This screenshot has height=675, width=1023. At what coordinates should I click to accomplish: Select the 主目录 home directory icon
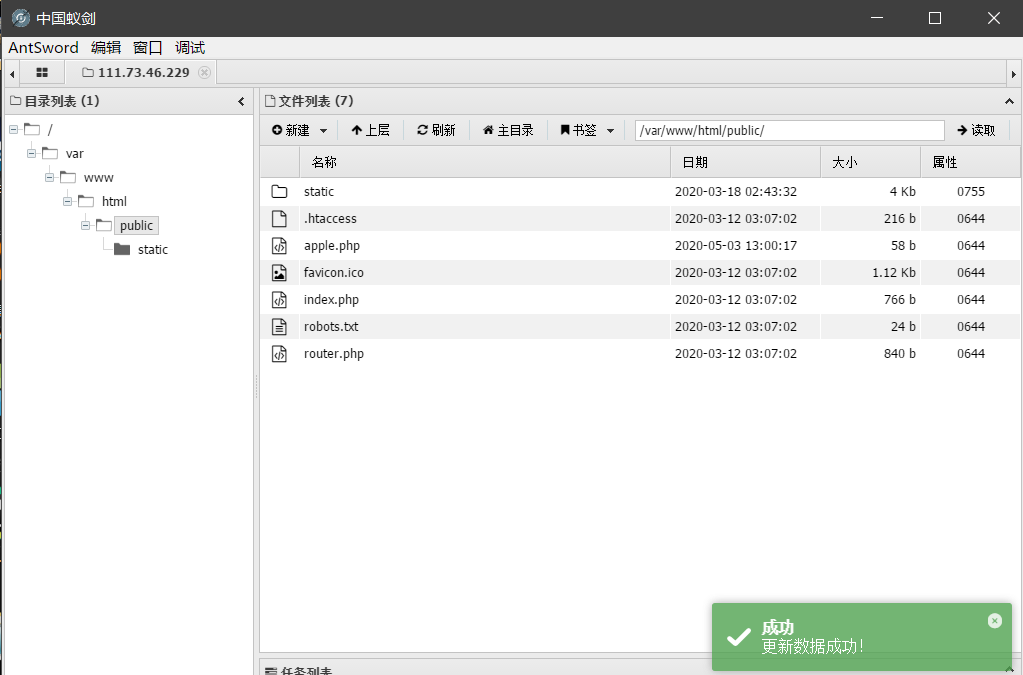488,130
